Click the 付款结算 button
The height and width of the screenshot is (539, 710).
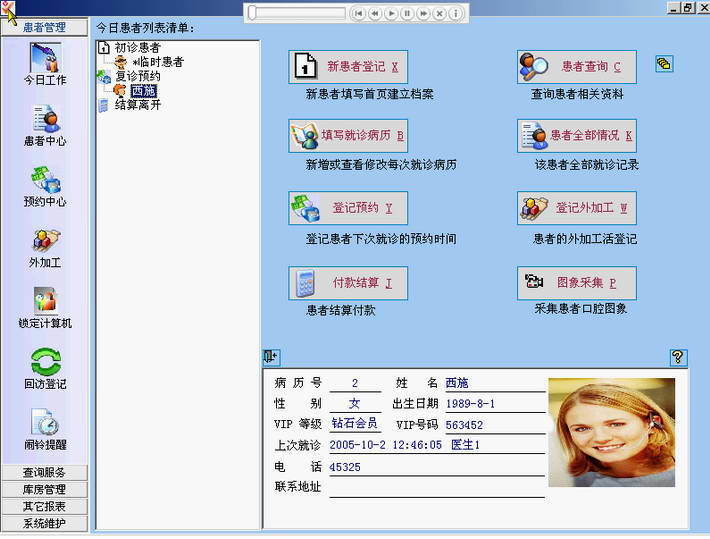(x=348, y=283)
